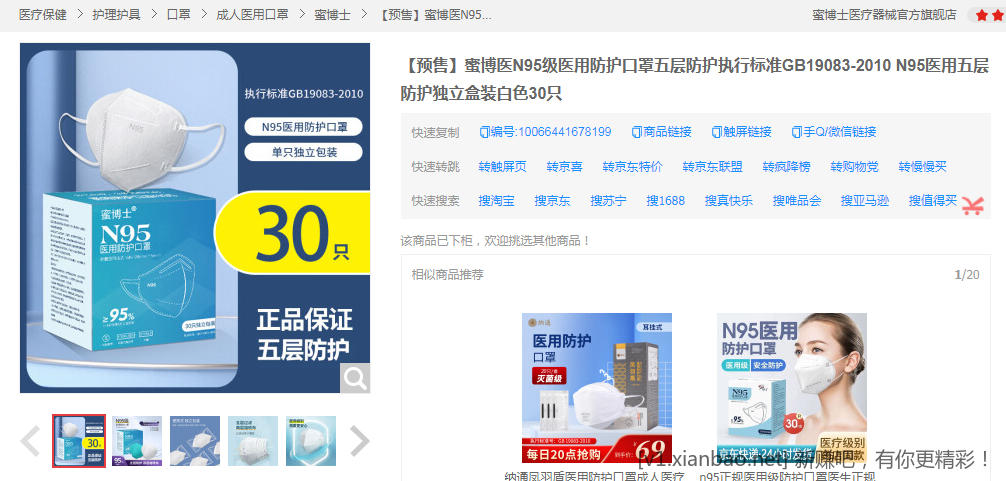The width and height of the screenshot is (1006, 481).
Task: Open the 医疗保健 breadcrumb category
Action: pyautogui.click(x=43, y=15)
